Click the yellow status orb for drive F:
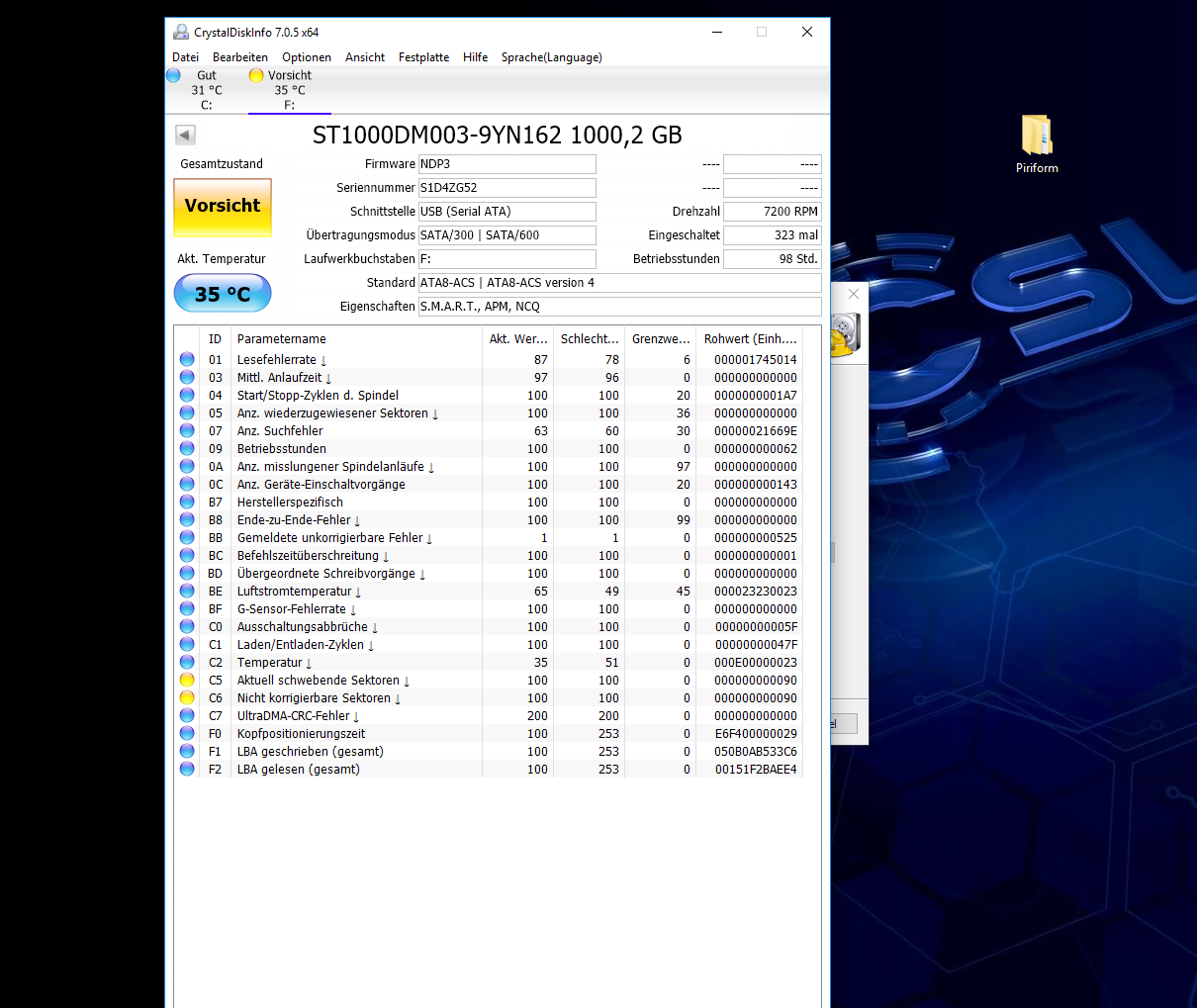The height and width of the screenshot is (1008, 1197). point(256,75)
